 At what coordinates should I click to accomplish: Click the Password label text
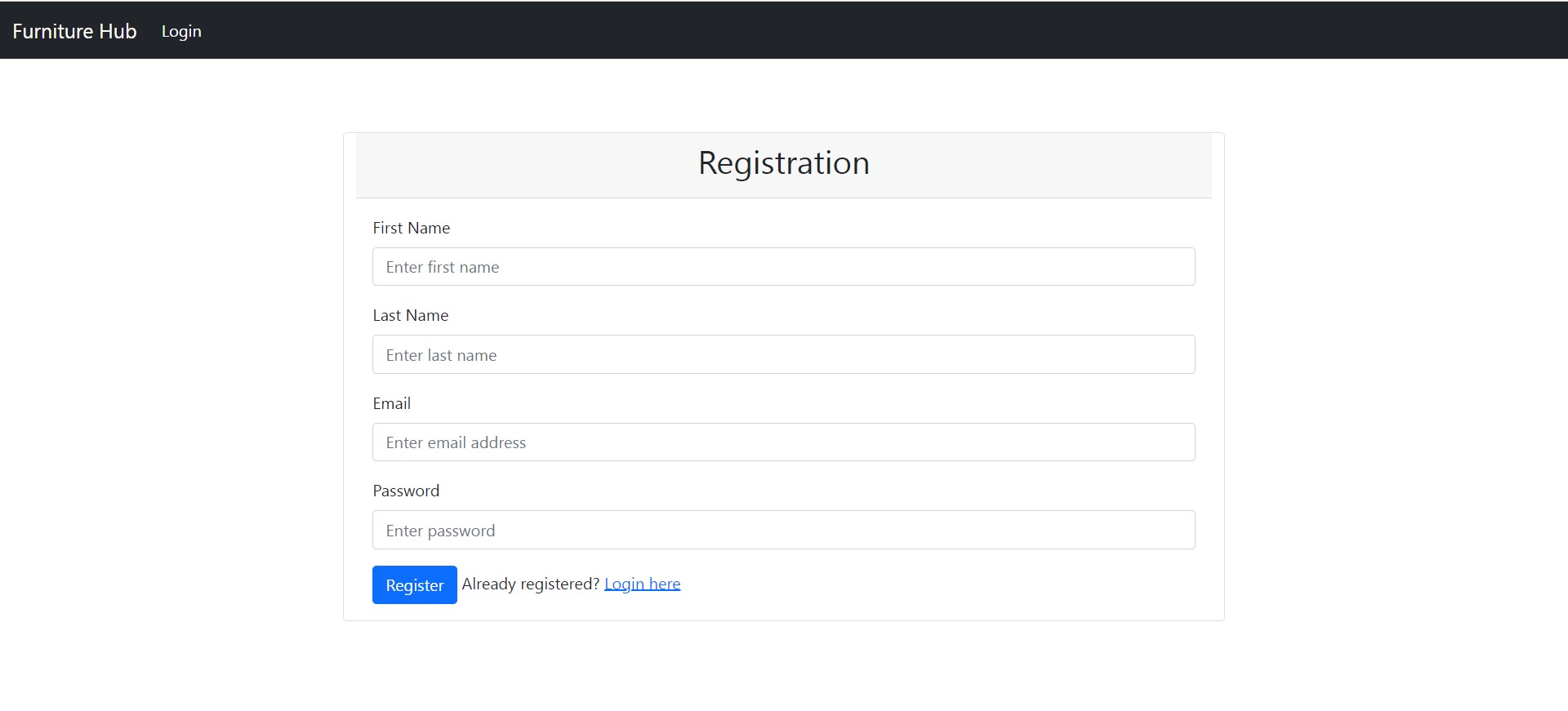[406, 491]
